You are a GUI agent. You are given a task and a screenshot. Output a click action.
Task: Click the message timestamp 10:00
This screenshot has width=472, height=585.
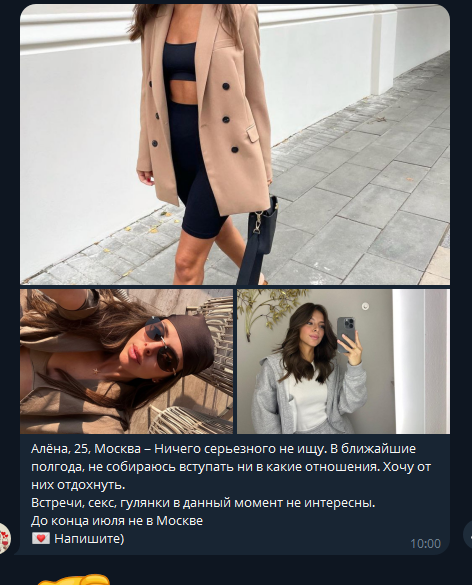point(425,544)
